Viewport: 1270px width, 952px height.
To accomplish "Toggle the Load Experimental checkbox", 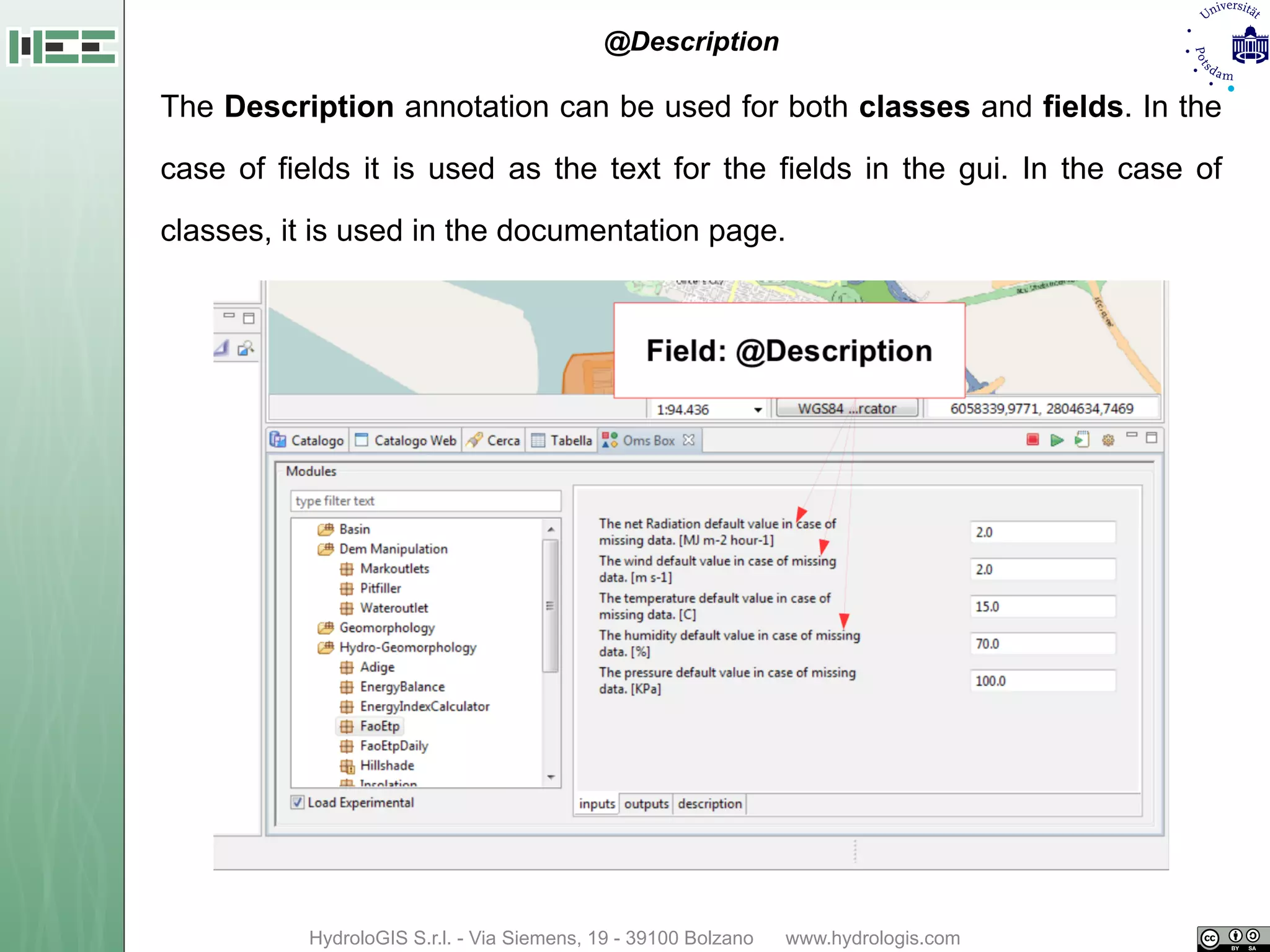I will click(298, 803).
